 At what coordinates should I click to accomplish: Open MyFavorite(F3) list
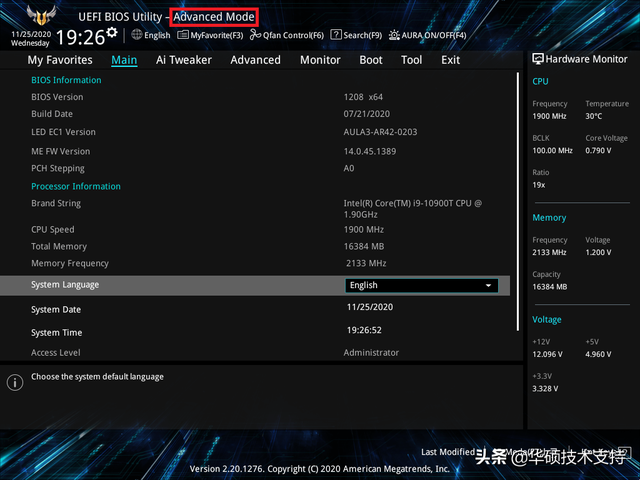[210, 35]
